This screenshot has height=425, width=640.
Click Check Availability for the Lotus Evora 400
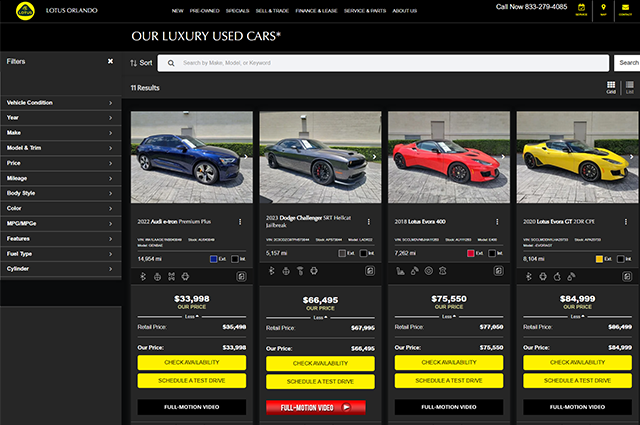point(448,363)
